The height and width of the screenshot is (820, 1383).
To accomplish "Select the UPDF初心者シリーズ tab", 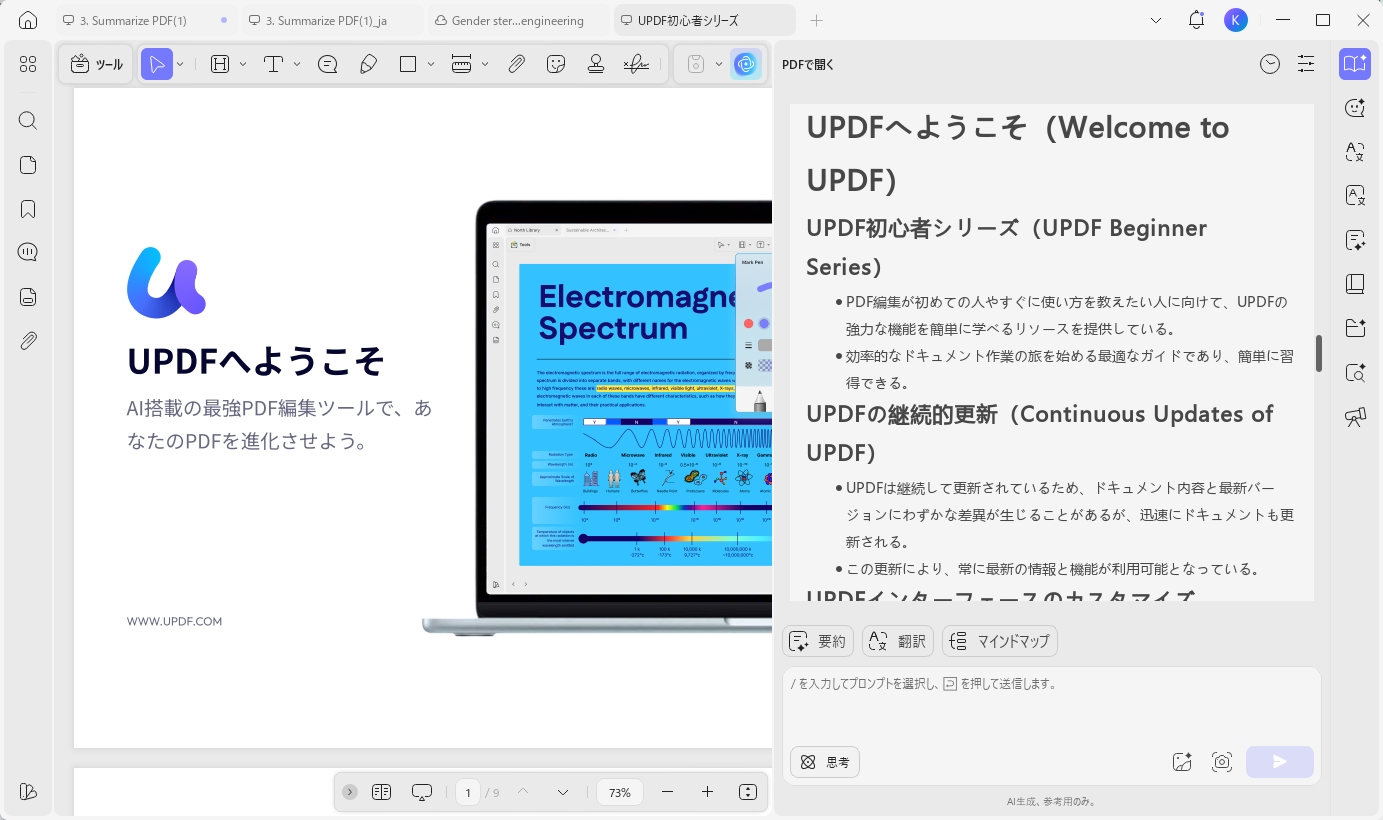I will point(704,20).
